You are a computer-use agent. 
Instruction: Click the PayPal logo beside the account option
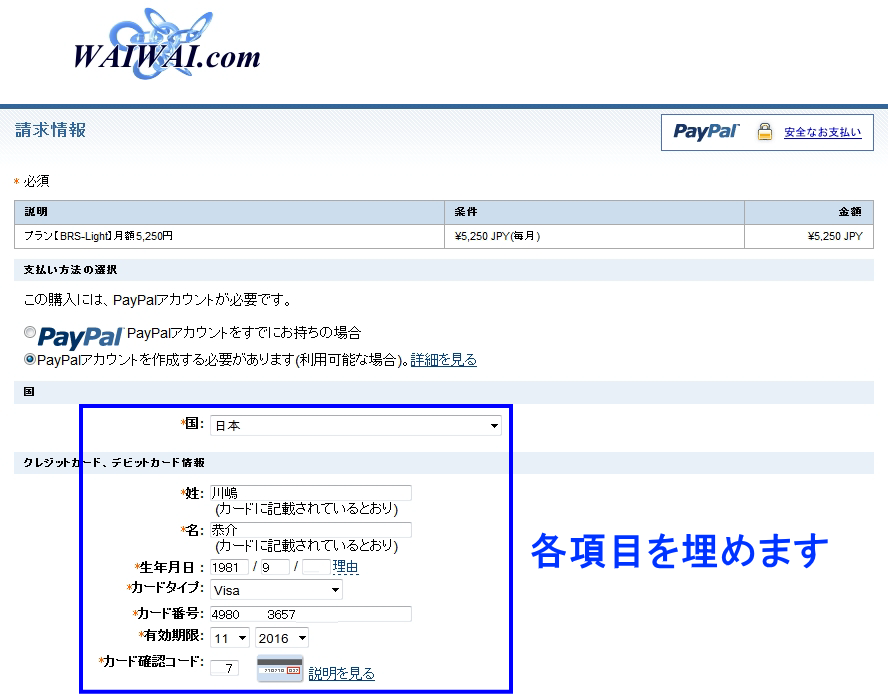pos(80,337)
